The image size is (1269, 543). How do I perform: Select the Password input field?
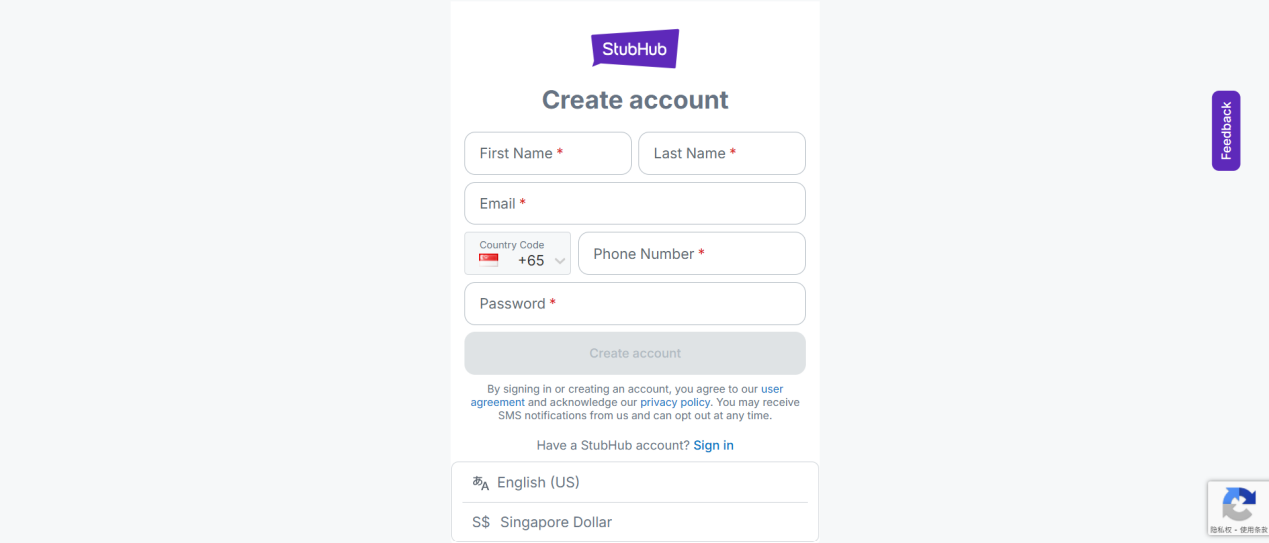[635, 303]
